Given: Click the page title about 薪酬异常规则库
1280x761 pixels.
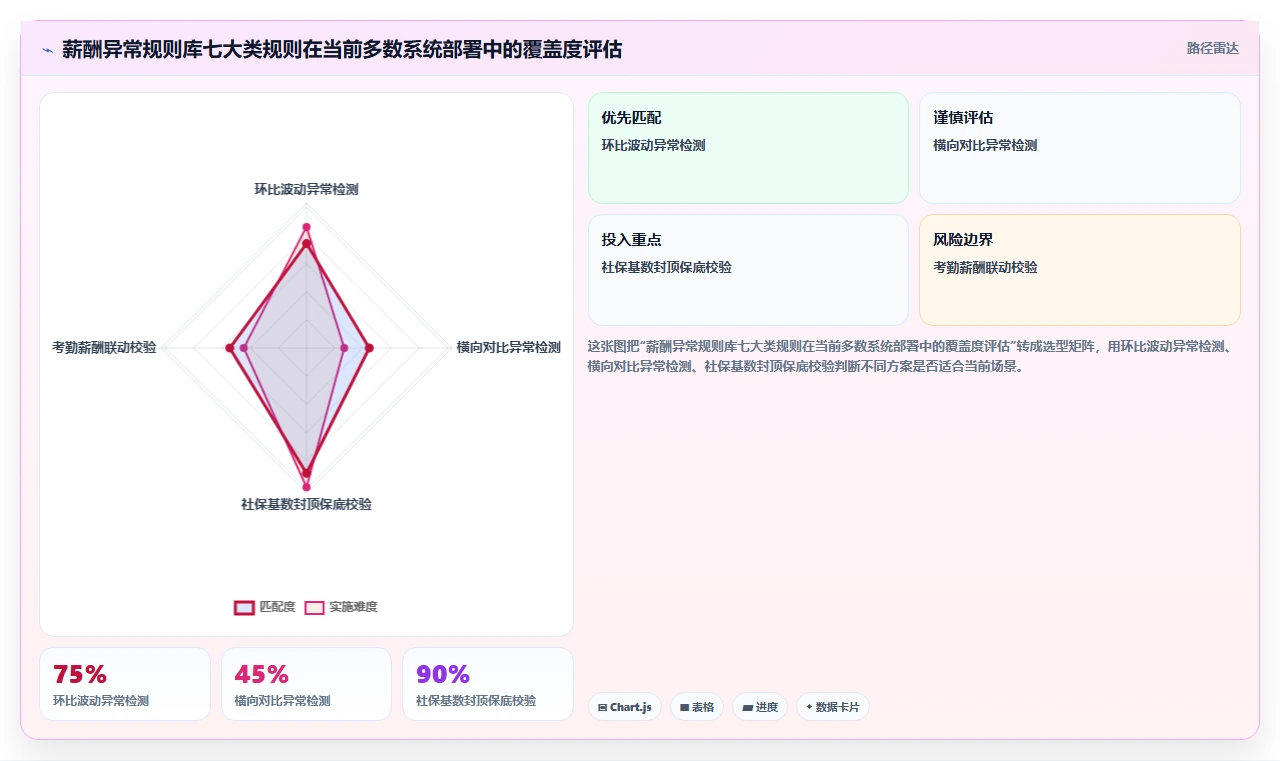Looking at the screenshot, I should 342,50.
